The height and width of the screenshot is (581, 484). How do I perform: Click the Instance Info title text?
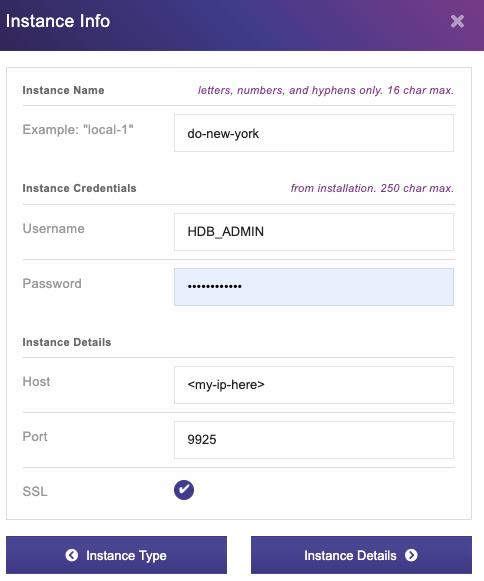tap(58, 21)
